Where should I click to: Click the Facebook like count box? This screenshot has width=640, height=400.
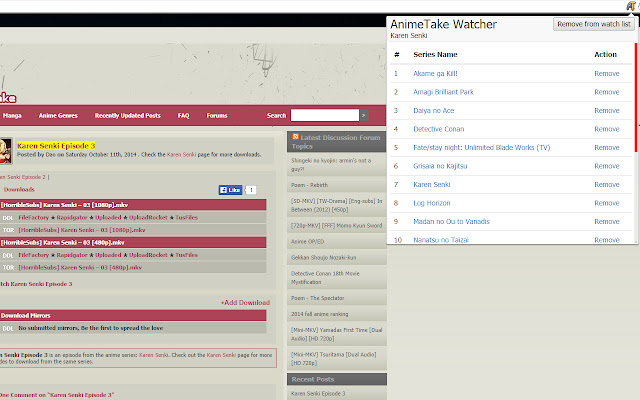click(251, 190)
